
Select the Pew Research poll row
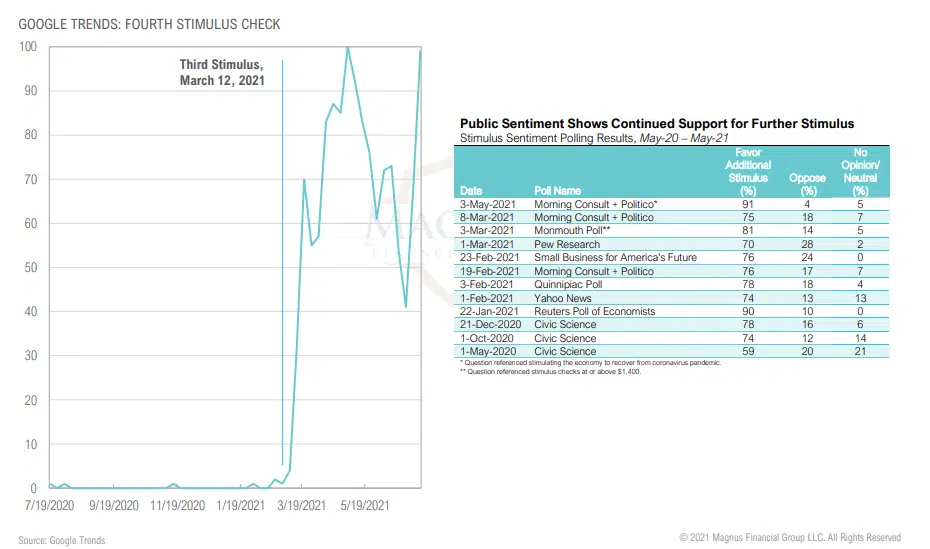[567, 244]
